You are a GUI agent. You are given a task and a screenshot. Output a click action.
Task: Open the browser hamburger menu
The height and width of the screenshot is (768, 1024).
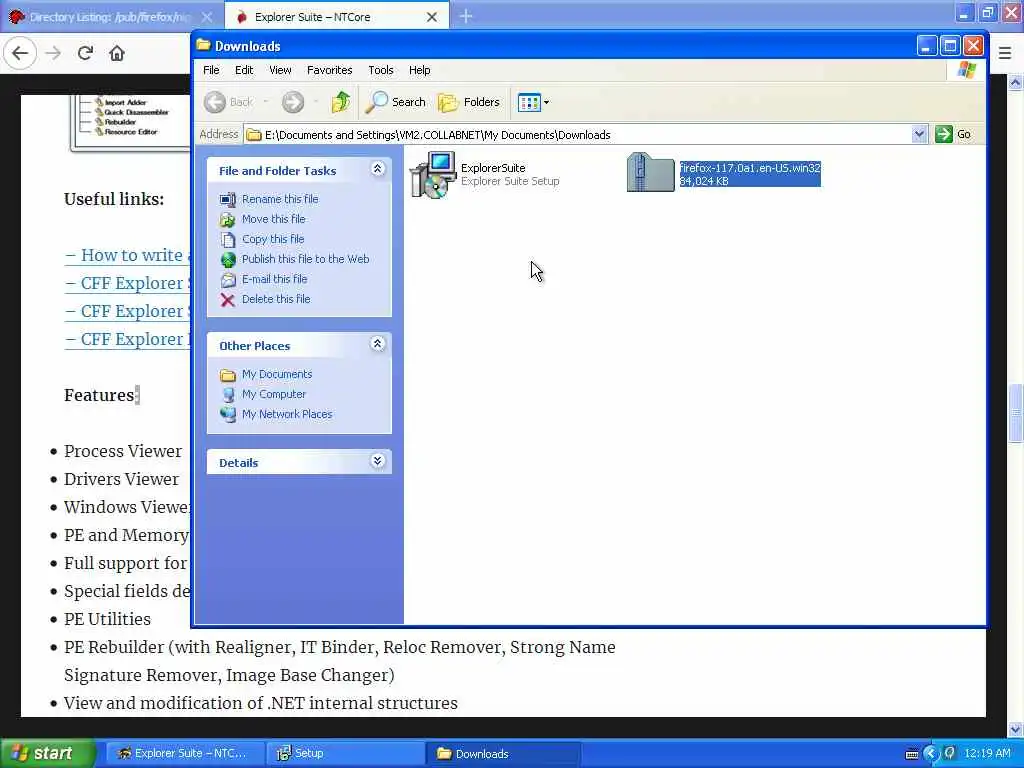click(x=1005, y=53)
